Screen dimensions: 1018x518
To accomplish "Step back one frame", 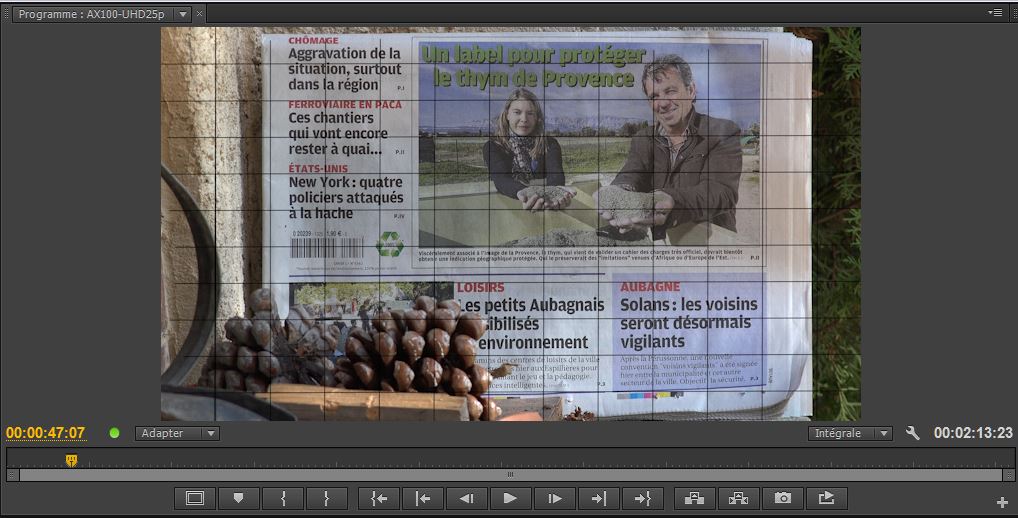I will (466, 499).
